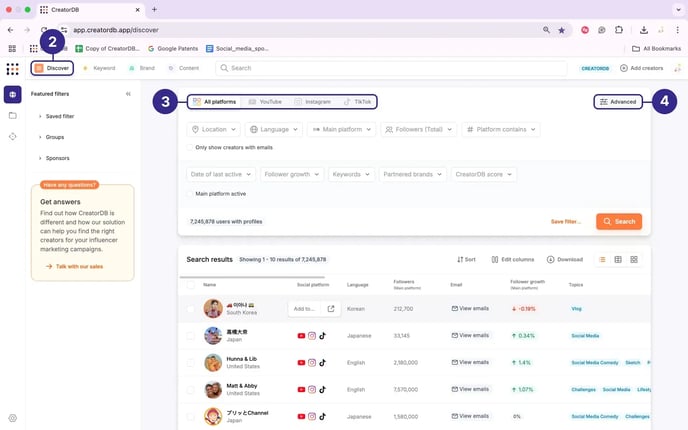This screenshot has height=430, width=688.
Task: Click the icon to the right of Add creators
Action: pyautogui.click(x=677, y=68)
